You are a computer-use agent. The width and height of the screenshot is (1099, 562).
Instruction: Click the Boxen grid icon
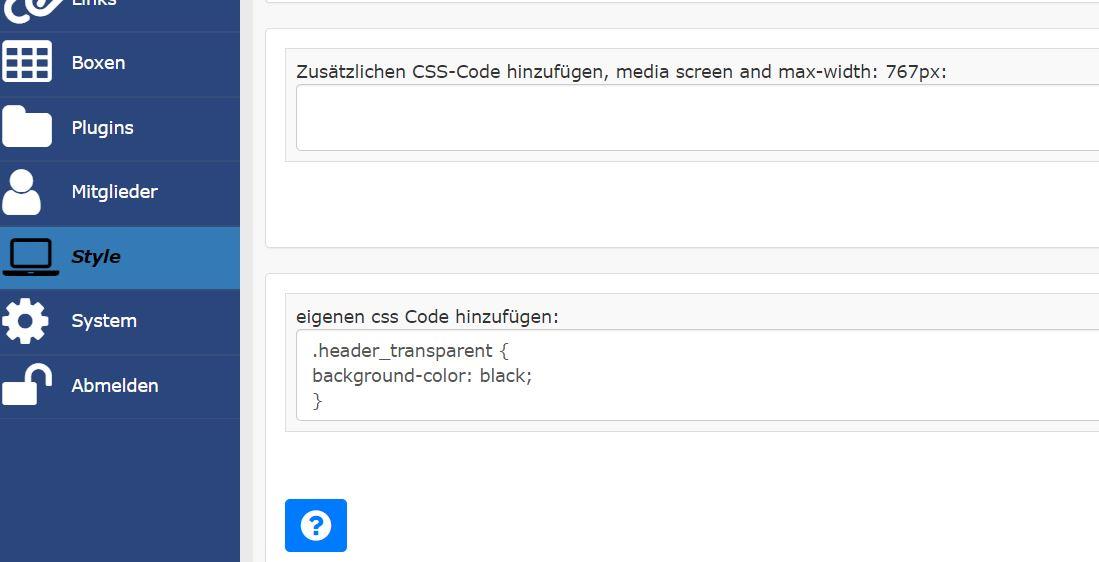tap(27, 62)
